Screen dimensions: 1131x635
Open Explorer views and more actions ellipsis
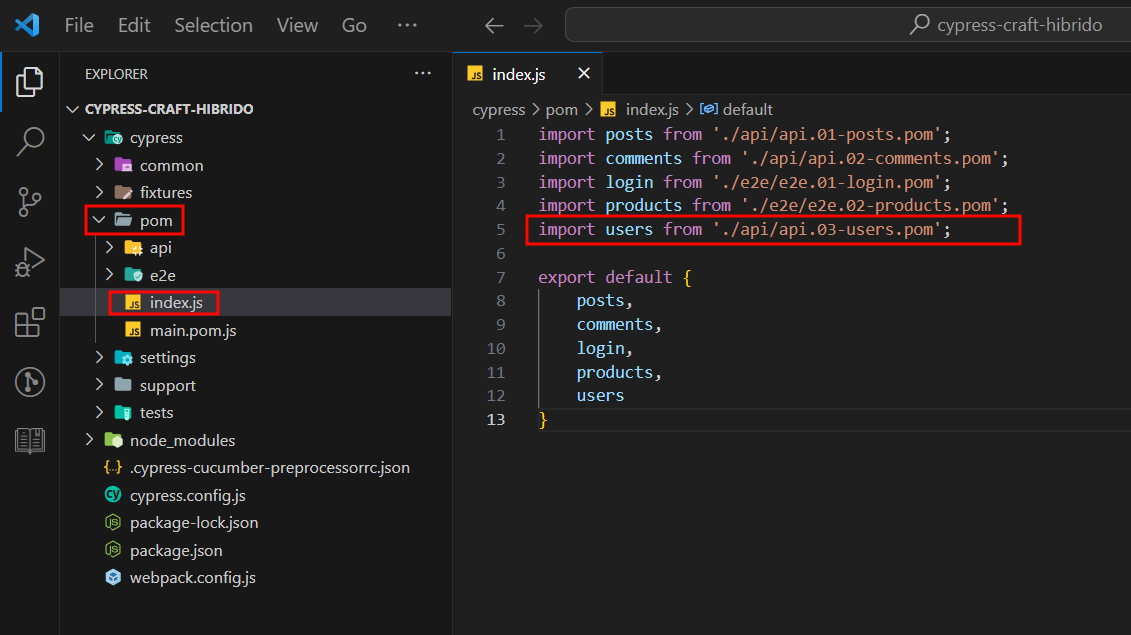coord(423,74)
